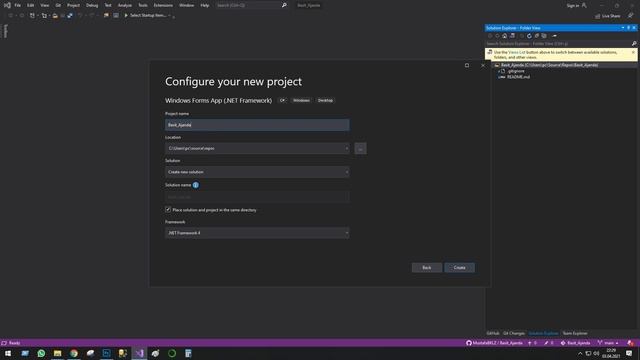Click the Select Startup Item run button

[147, 16]
